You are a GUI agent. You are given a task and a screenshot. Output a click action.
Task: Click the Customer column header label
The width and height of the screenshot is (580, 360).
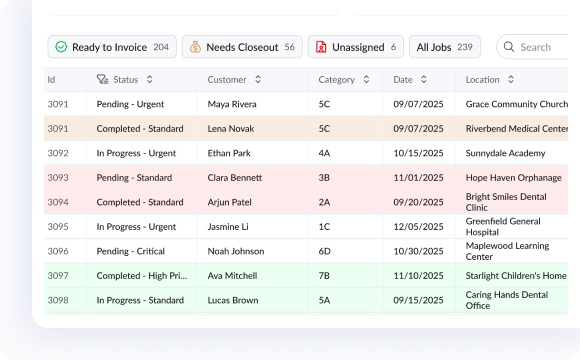tap(227, 80)
